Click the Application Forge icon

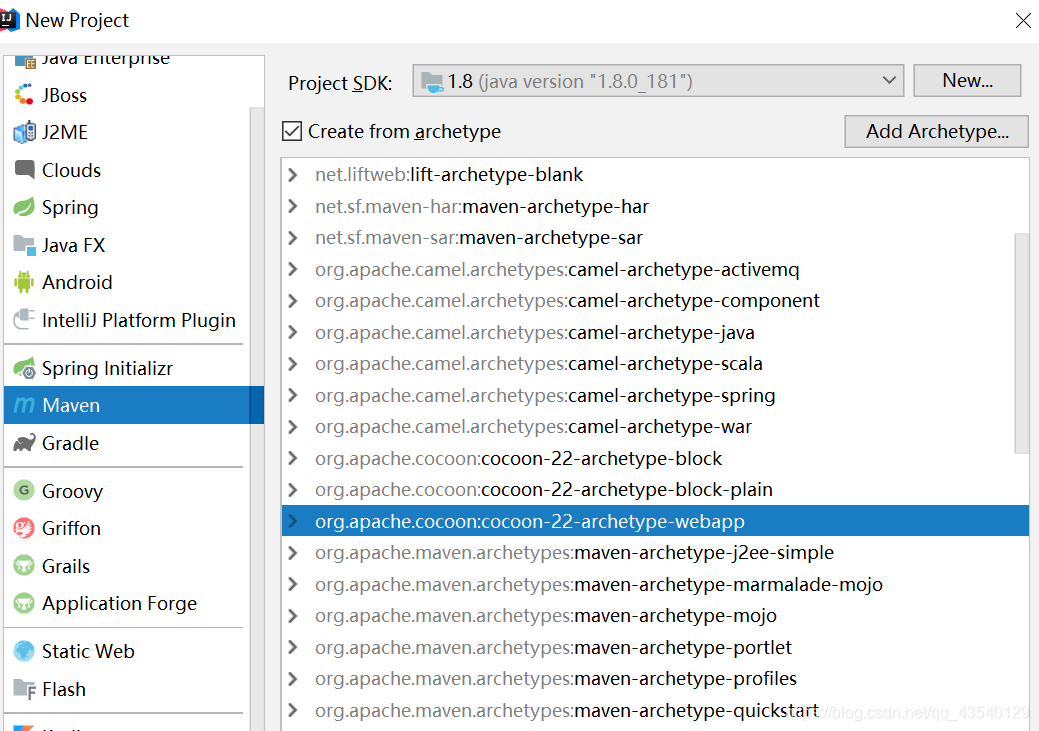point(25,603)
